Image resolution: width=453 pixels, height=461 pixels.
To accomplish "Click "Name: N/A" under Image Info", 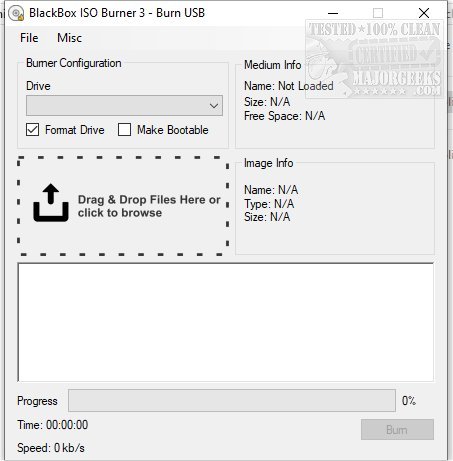I will [271, 190].
